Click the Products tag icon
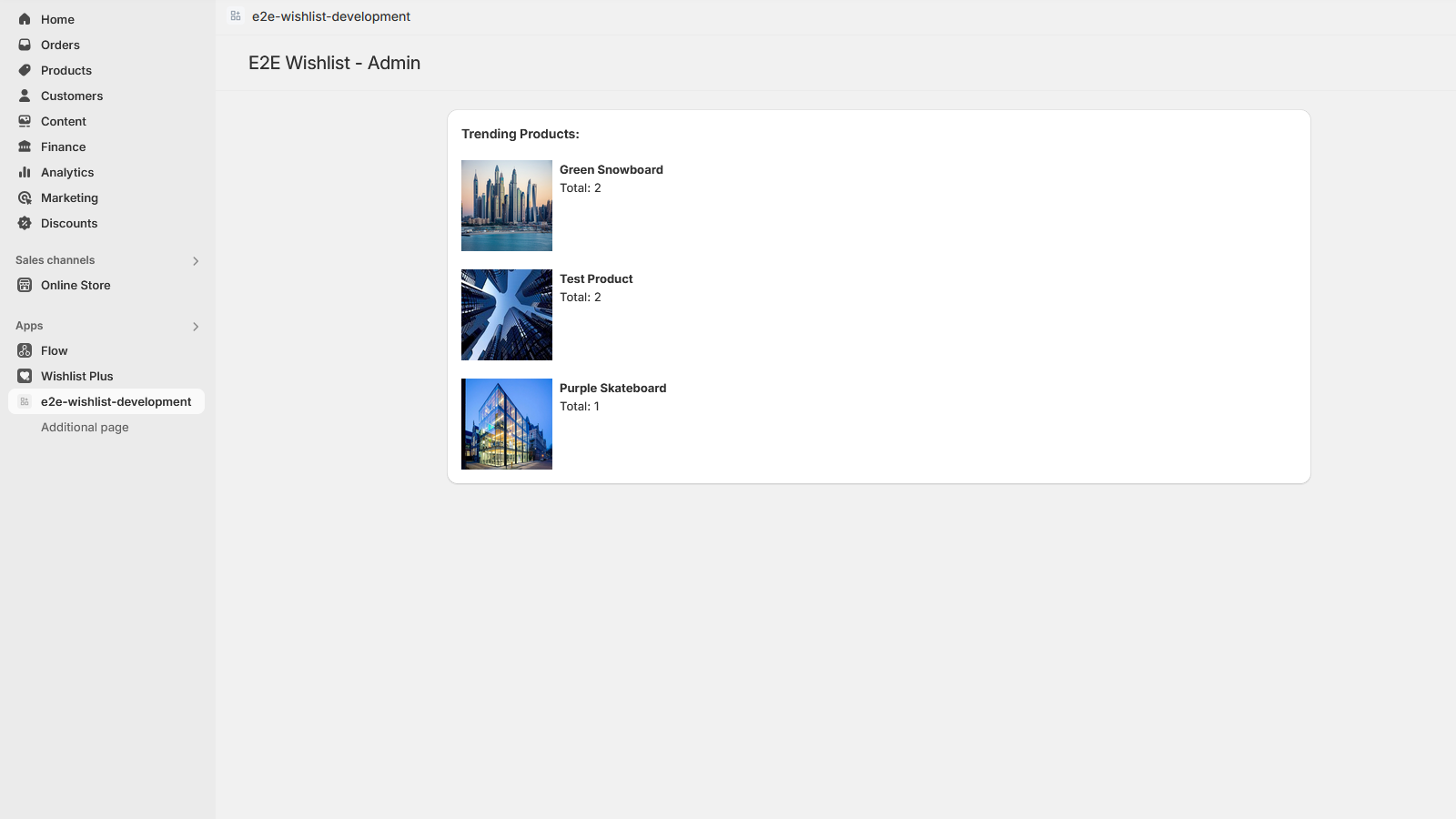The width and height of the screenshot is (1456, 819). tap(25, 70)
